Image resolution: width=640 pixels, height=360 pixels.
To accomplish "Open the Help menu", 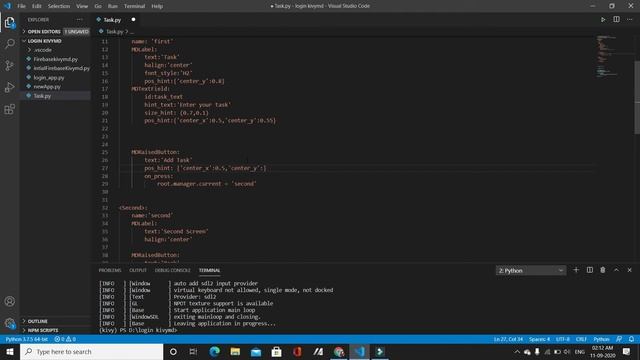I will pyautogui.click(x=157, y=6).
